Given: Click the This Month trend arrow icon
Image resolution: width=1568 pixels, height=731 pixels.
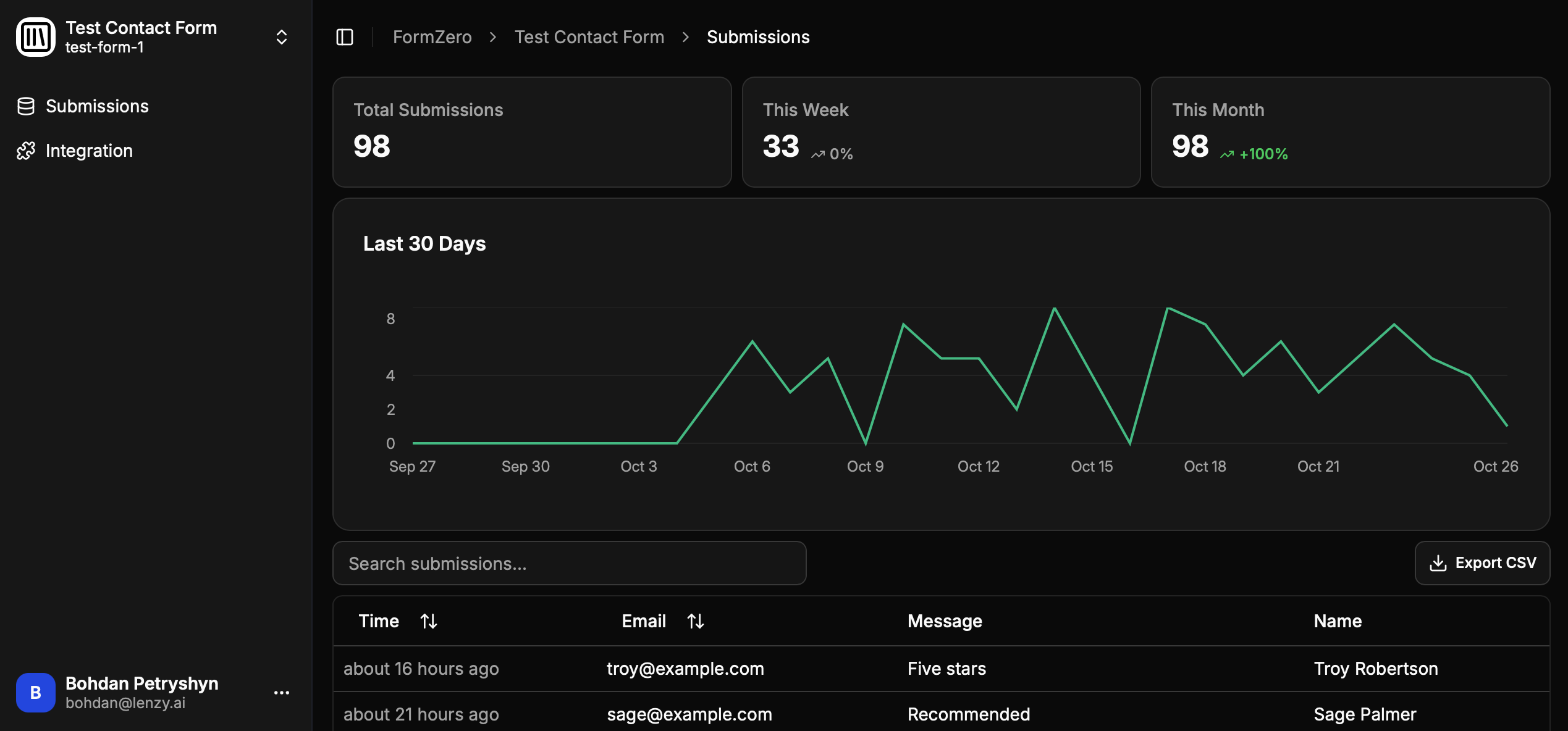Looking at the screenshot, I should (1227, 154).
